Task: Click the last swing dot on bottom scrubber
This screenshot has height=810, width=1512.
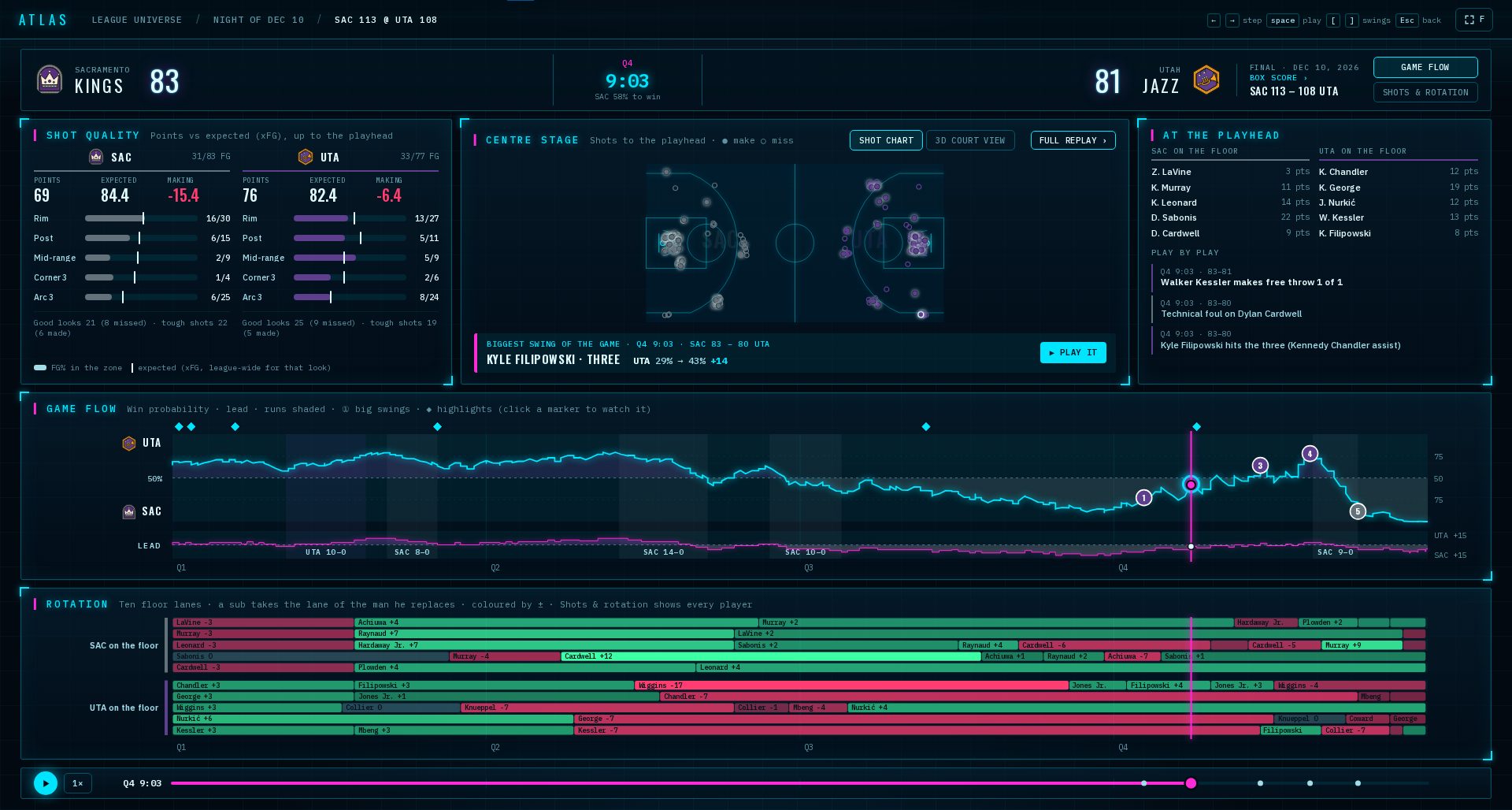Action: pyautogui.click(x=1358, y=783)
